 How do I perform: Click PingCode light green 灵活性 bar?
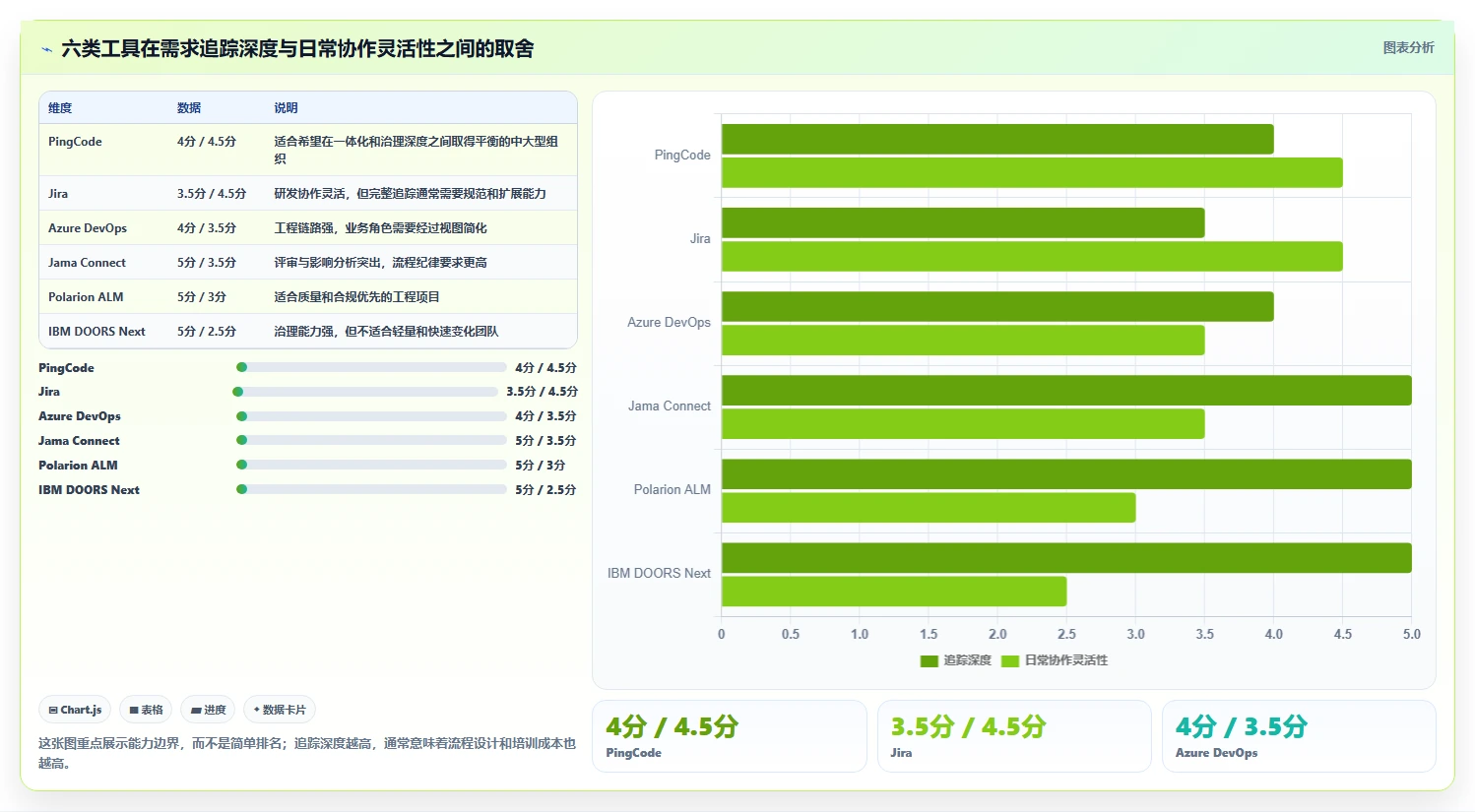(1032, 172)
